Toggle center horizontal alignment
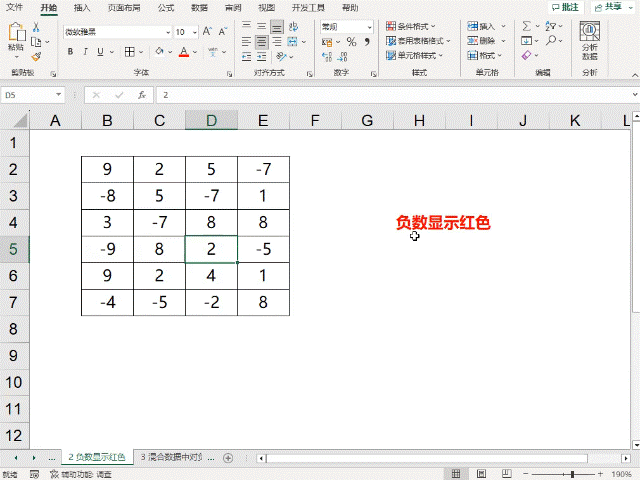This screenshot has width=640, height=480. 262,42
